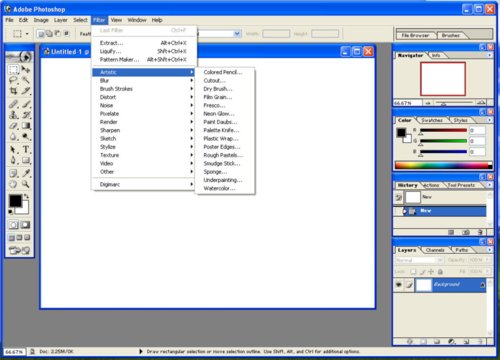Select the Rectangular Marquee tool in toolbox
The width and height of the screenshot is (500, 360).
13,70
